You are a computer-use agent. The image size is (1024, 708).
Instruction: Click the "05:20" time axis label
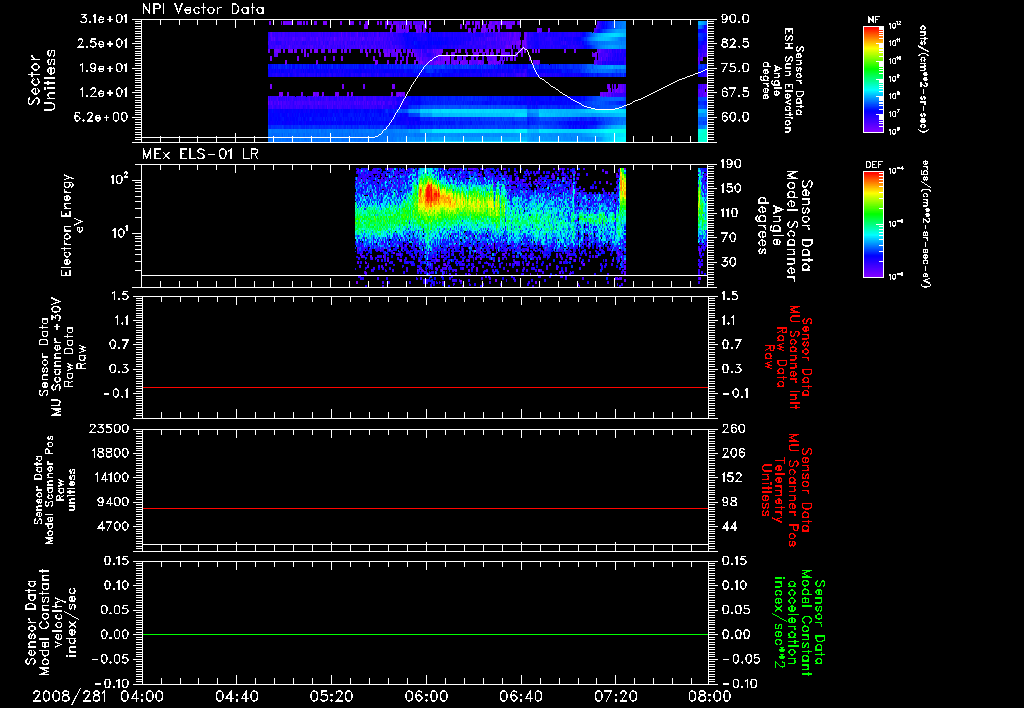coord(332,696)
